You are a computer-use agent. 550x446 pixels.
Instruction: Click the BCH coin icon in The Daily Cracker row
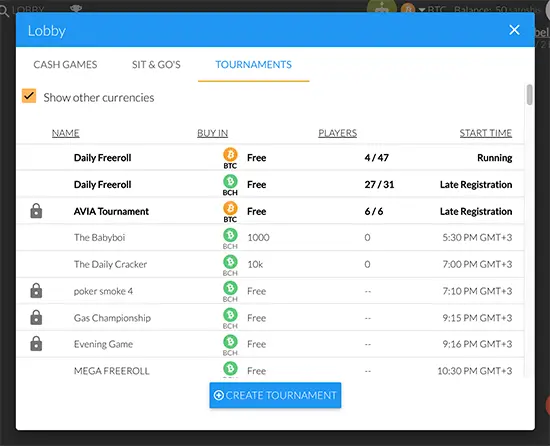point(230,262)
